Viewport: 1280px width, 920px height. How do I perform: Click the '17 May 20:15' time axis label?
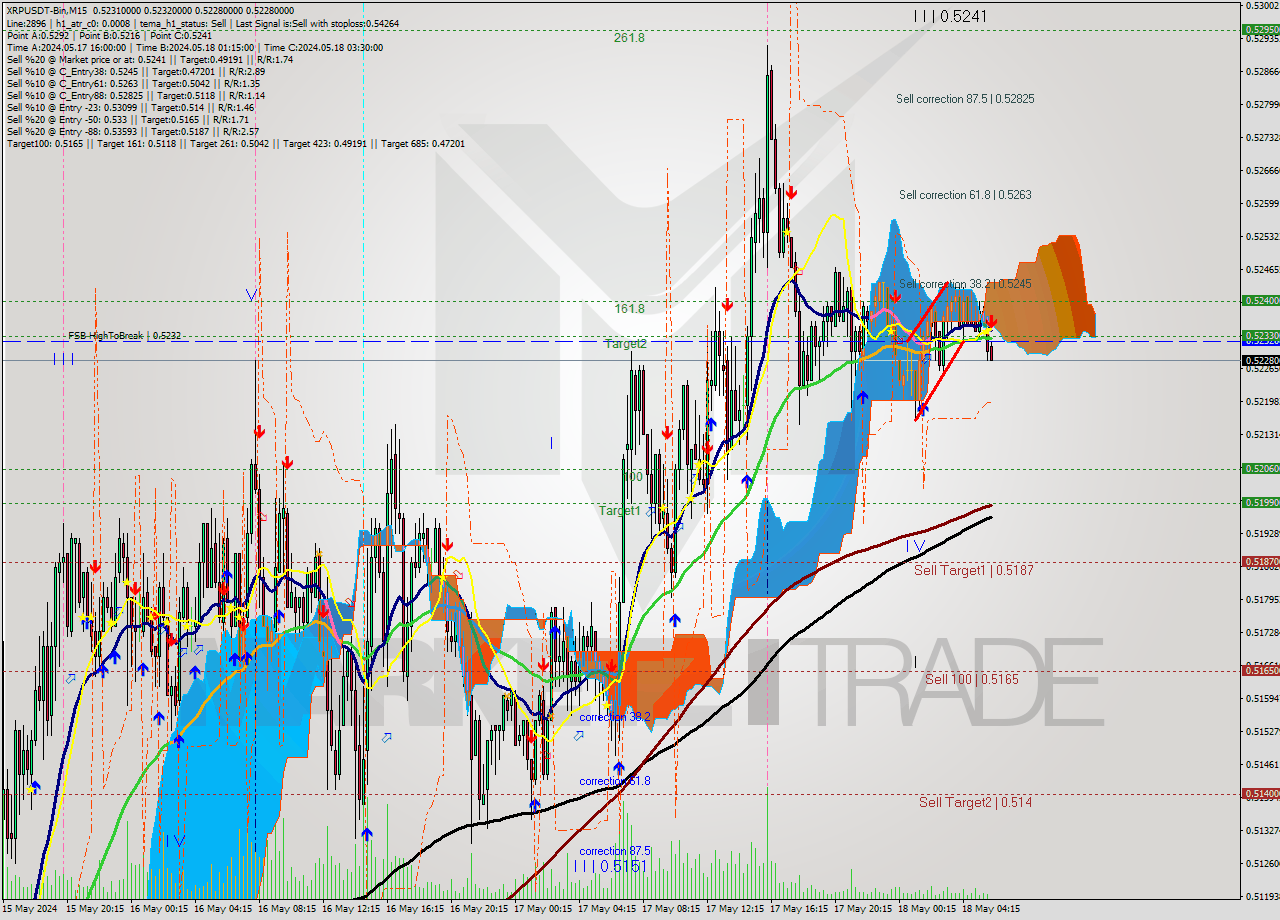point(864,909)
